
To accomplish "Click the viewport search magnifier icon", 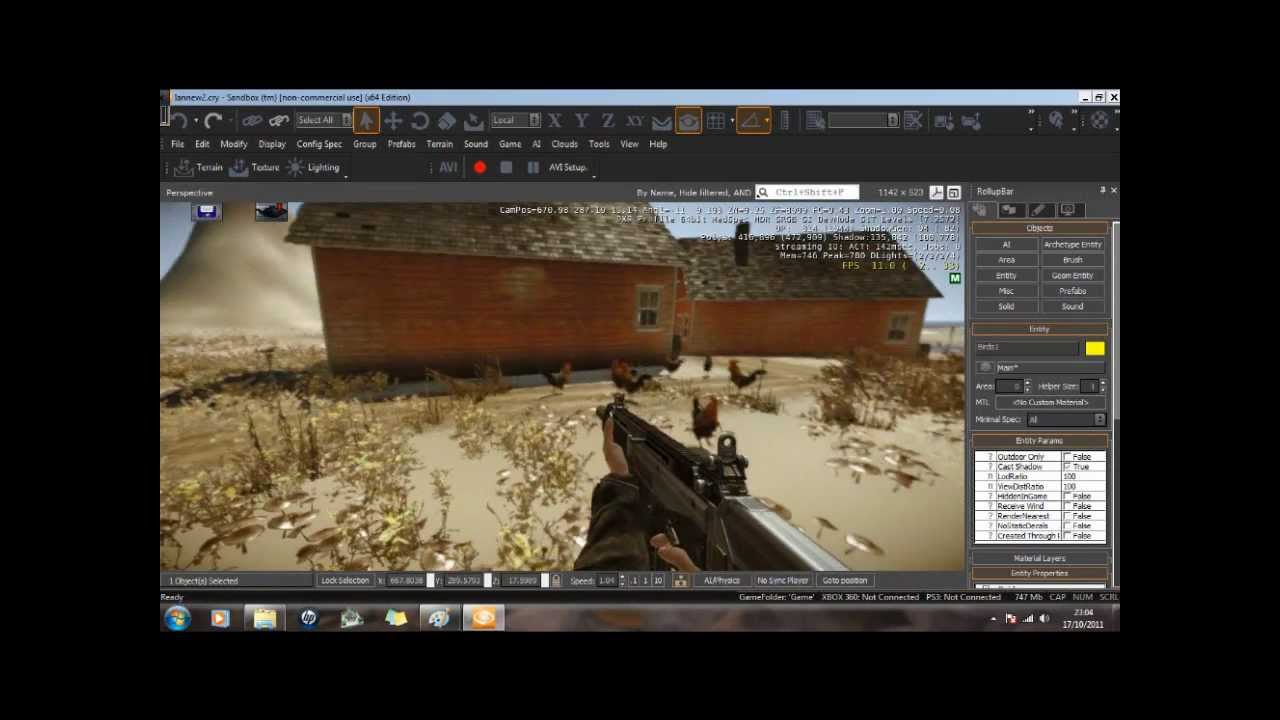I will [x=763, y=192].
